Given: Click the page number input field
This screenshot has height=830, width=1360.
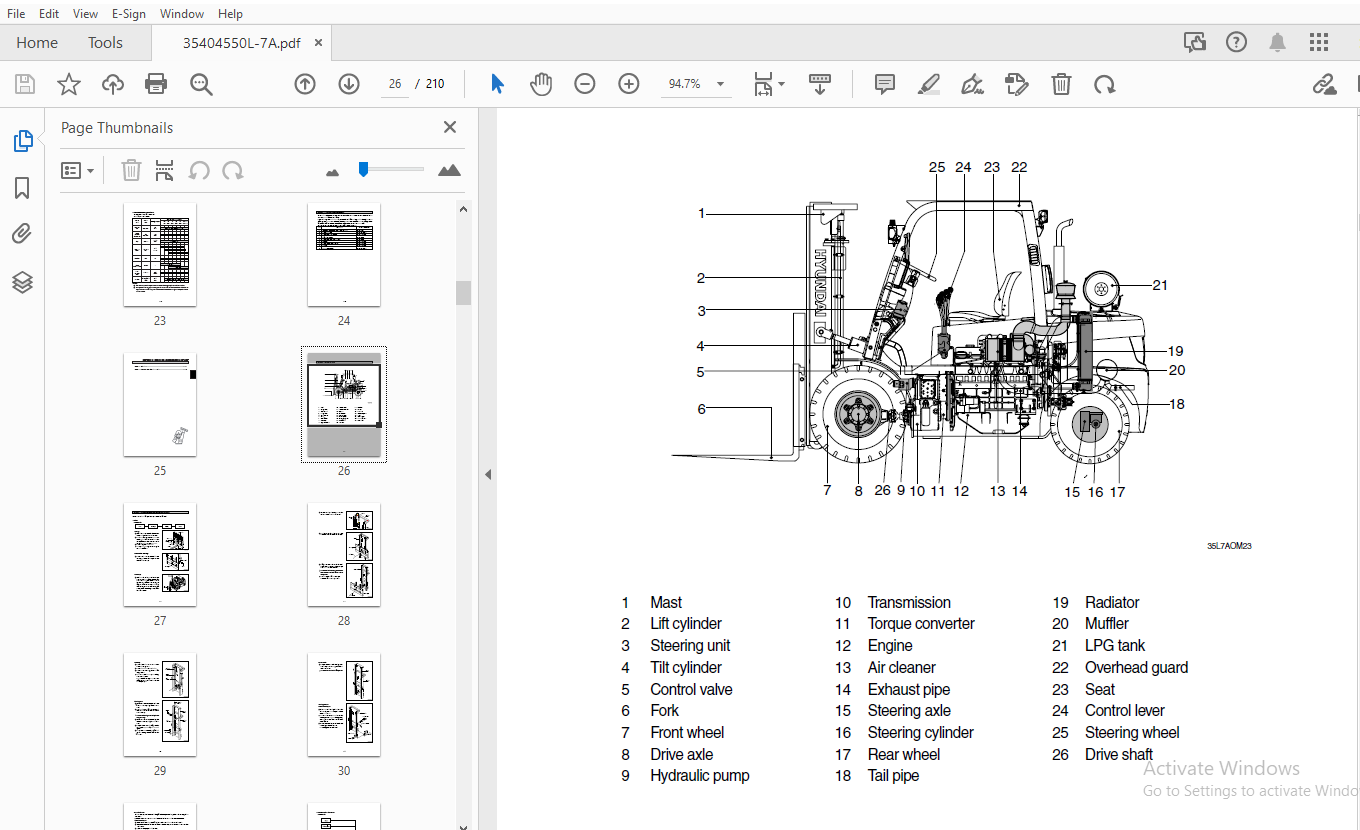Looking at the screenshot, I should pyautogui.click(x=395, y=84).
